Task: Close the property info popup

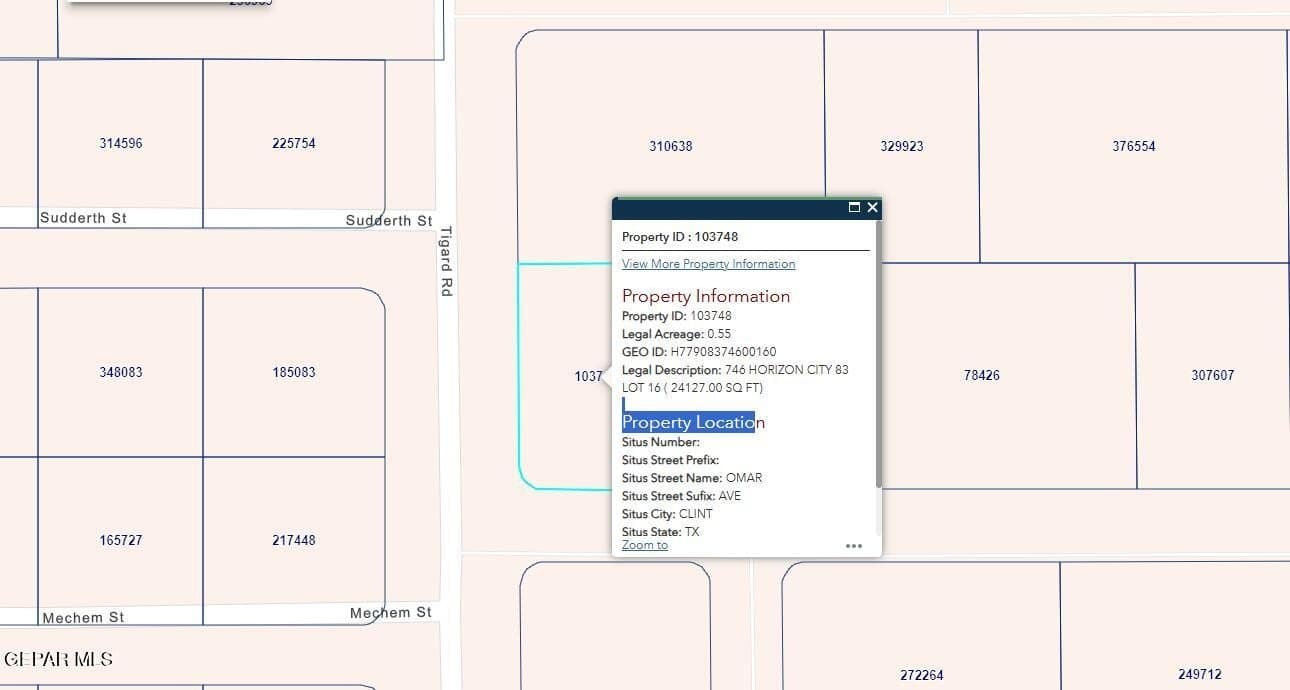Action: (x=873, y=207)
